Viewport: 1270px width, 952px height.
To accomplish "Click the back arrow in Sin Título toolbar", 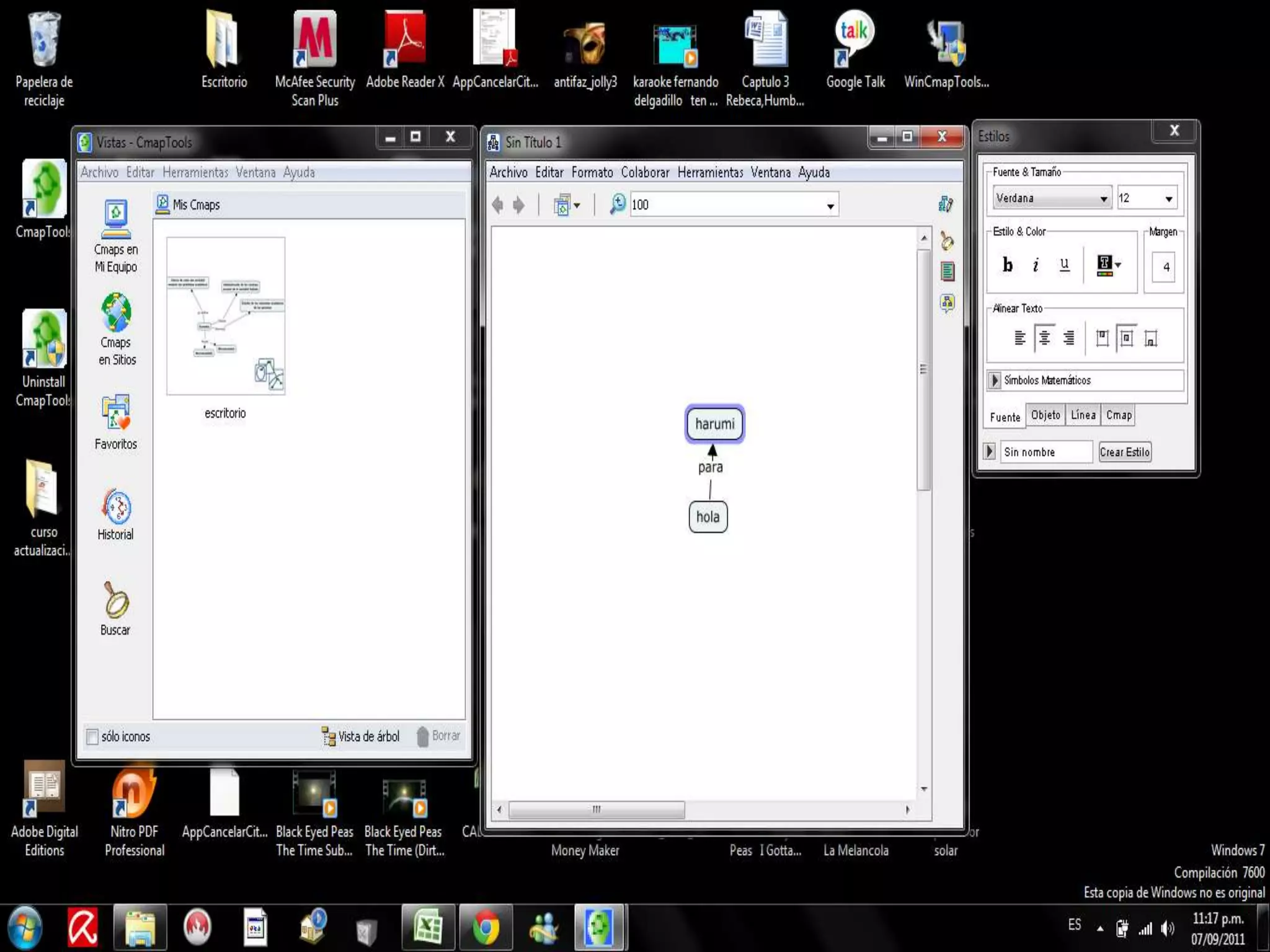I will [x=497, y=205].
